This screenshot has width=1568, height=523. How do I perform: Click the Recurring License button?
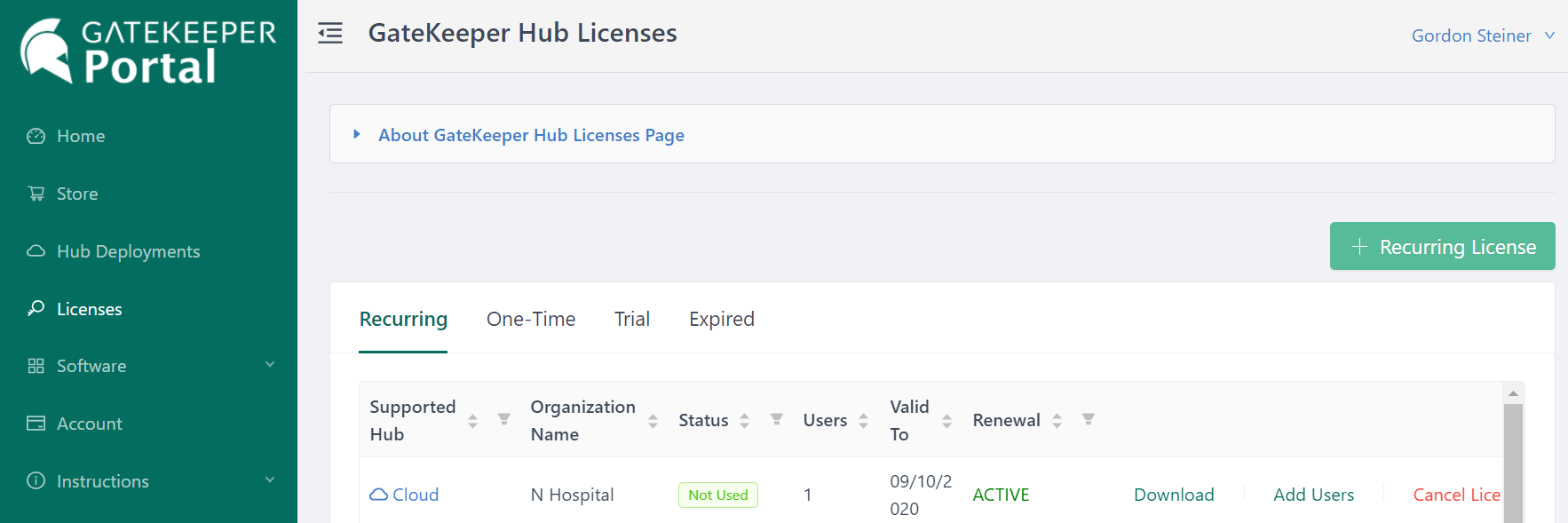[x=1442, y=246]
